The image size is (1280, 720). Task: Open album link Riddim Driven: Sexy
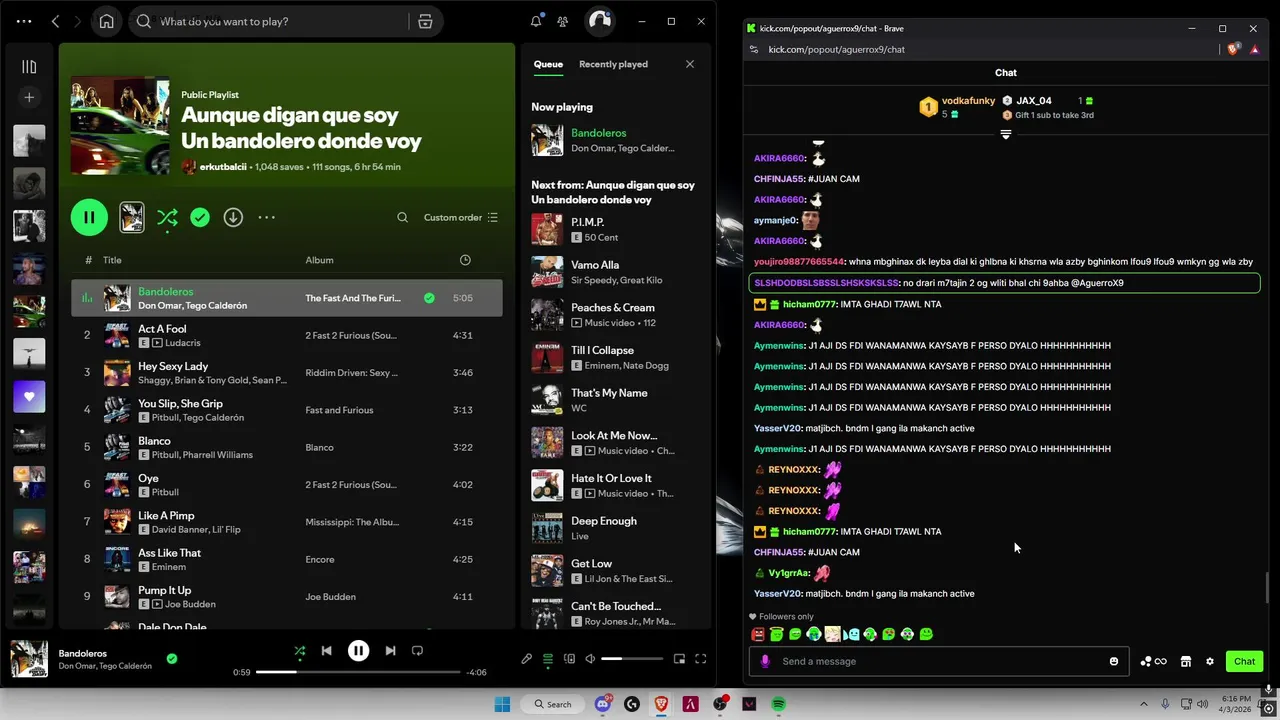(351, 373)
